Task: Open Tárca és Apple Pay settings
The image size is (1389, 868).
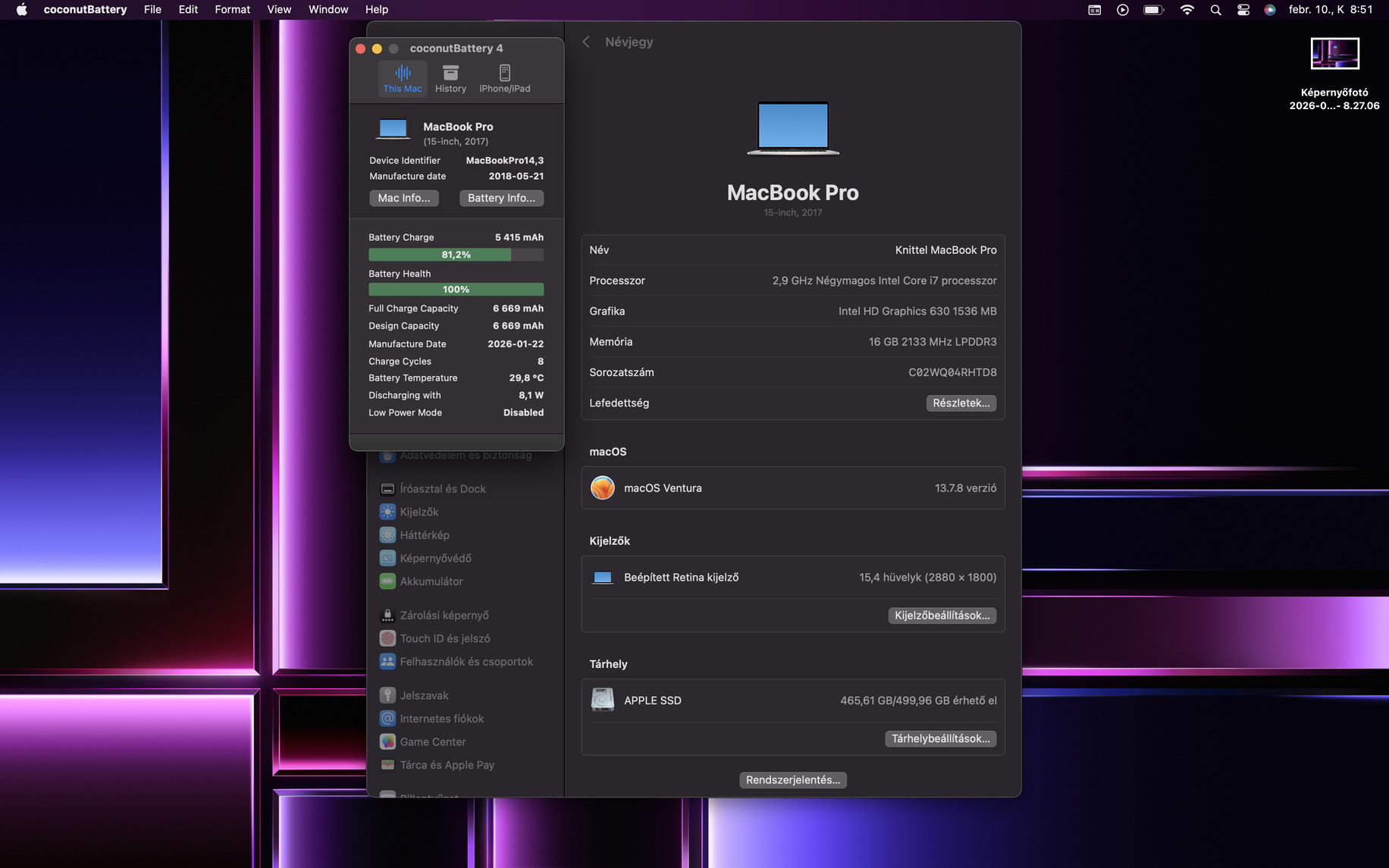Action: click(437, 765)
